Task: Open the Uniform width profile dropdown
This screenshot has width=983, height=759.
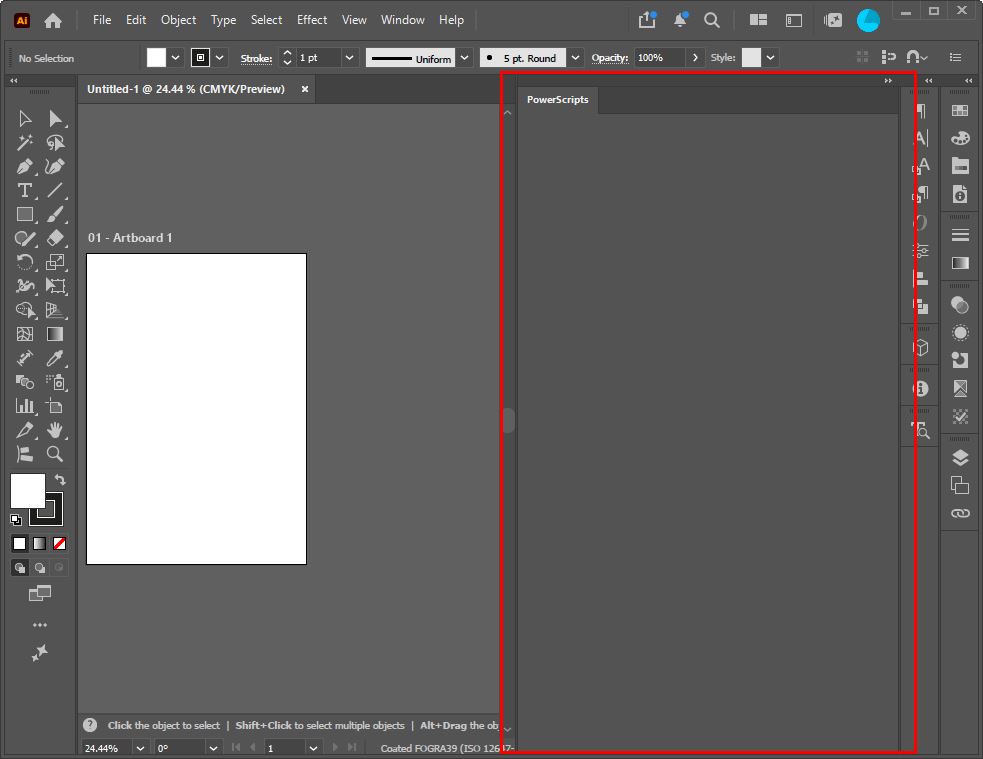Action: [464, 58]
